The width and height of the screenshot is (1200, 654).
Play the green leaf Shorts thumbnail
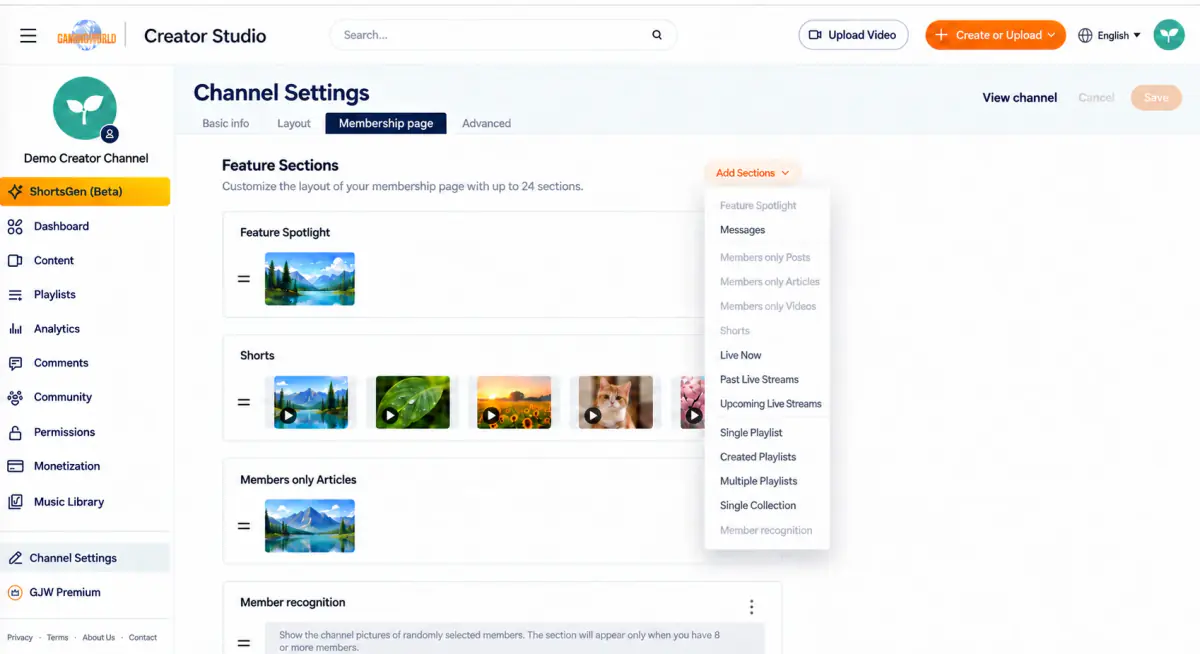[x=413, y=402]
